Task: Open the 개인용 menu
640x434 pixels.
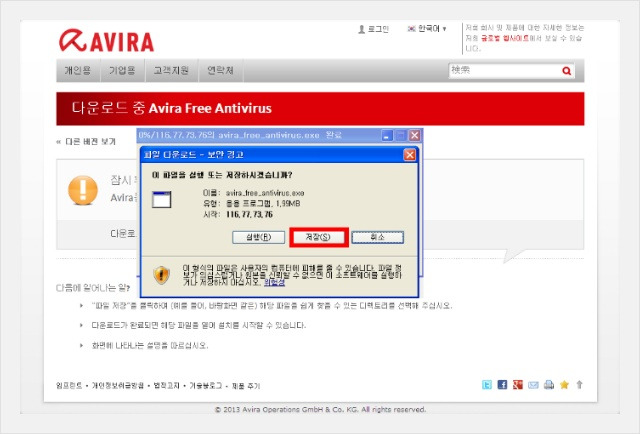Action: tap(78, 70)
